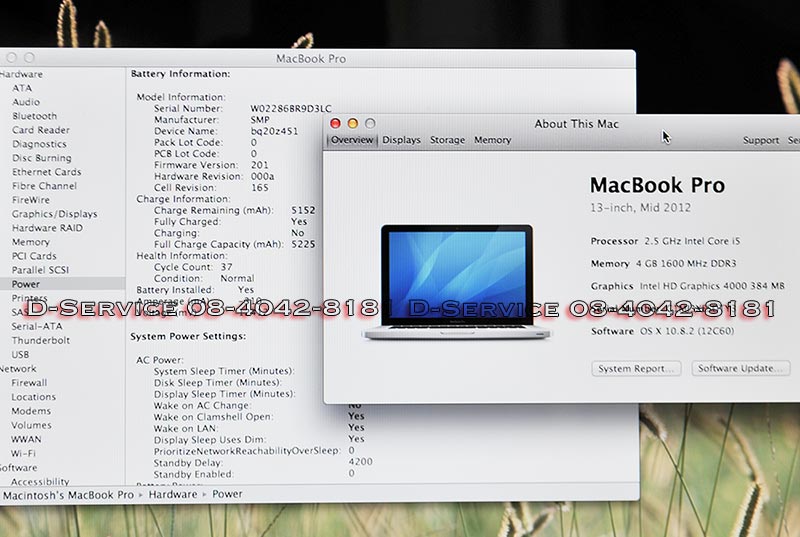Select Audio in the sidebar
Viewport: 800px width, 537px height.
tap(26, 102)
